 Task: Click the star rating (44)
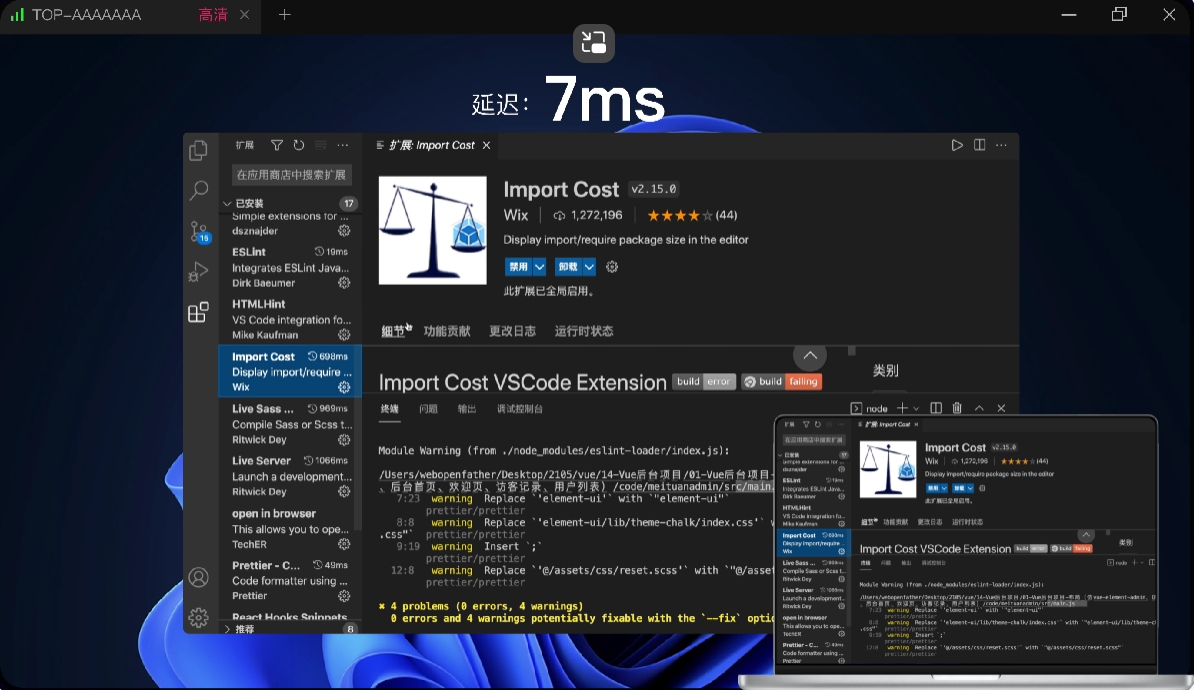[x=691, y=216]
